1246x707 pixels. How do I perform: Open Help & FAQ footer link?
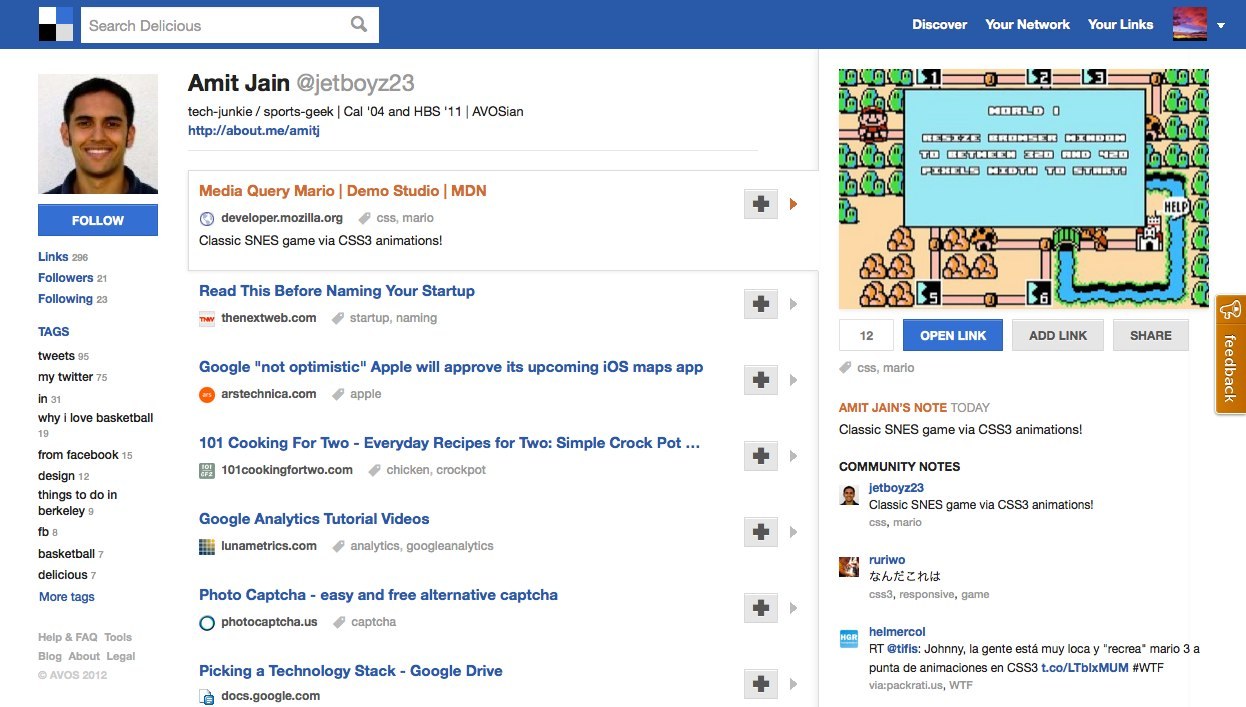point(68,637)
